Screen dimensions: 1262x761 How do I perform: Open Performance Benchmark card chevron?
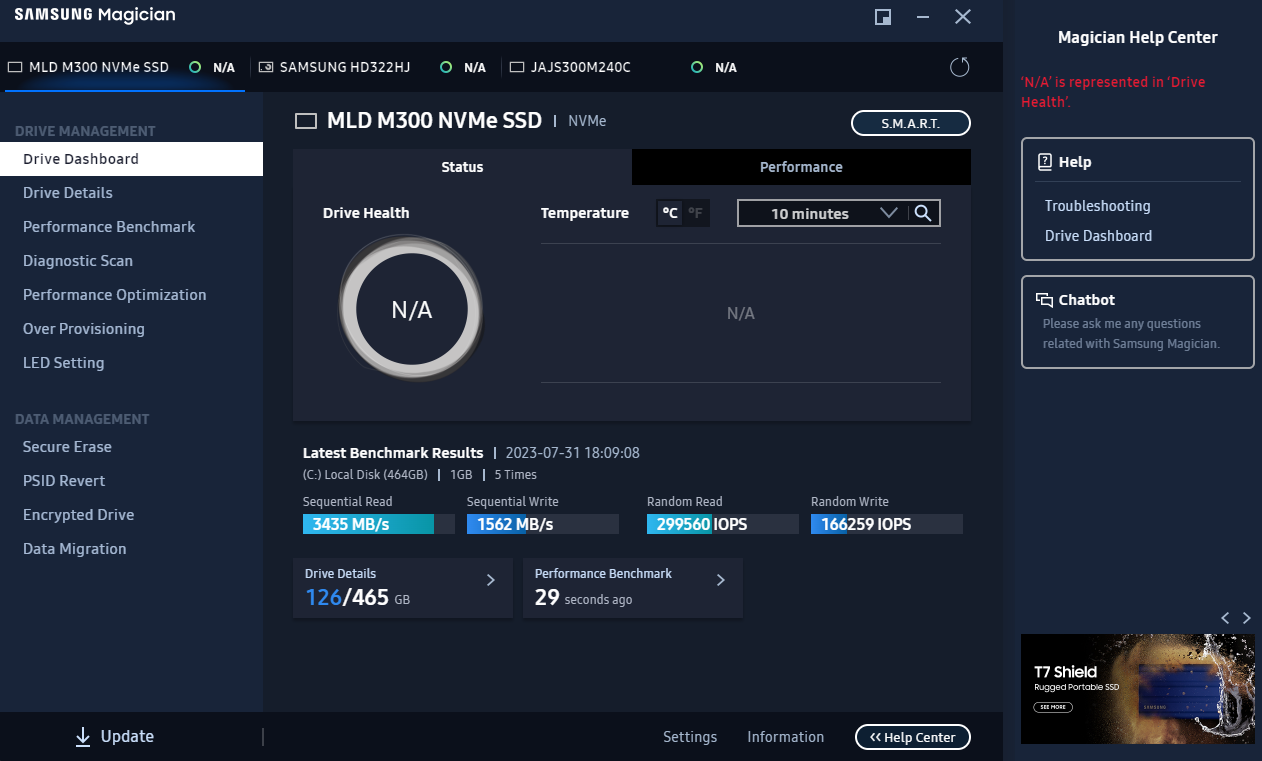point(720,580)
